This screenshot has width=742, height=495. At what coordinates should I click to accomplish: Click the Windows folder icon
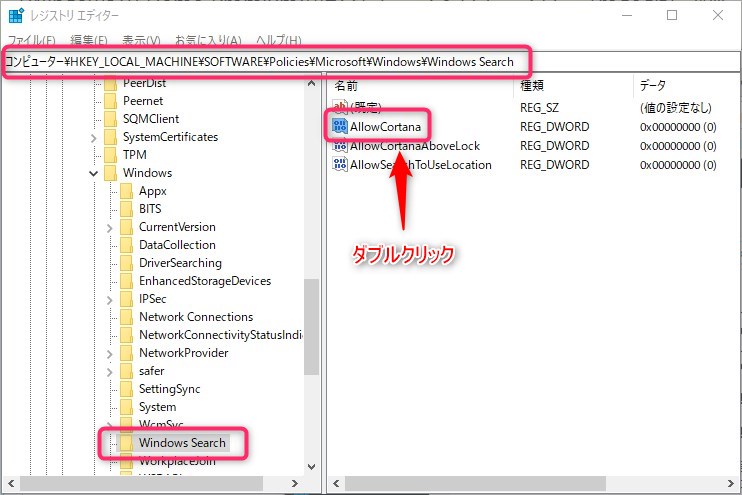pyautogui.click(x=110, y=173)
